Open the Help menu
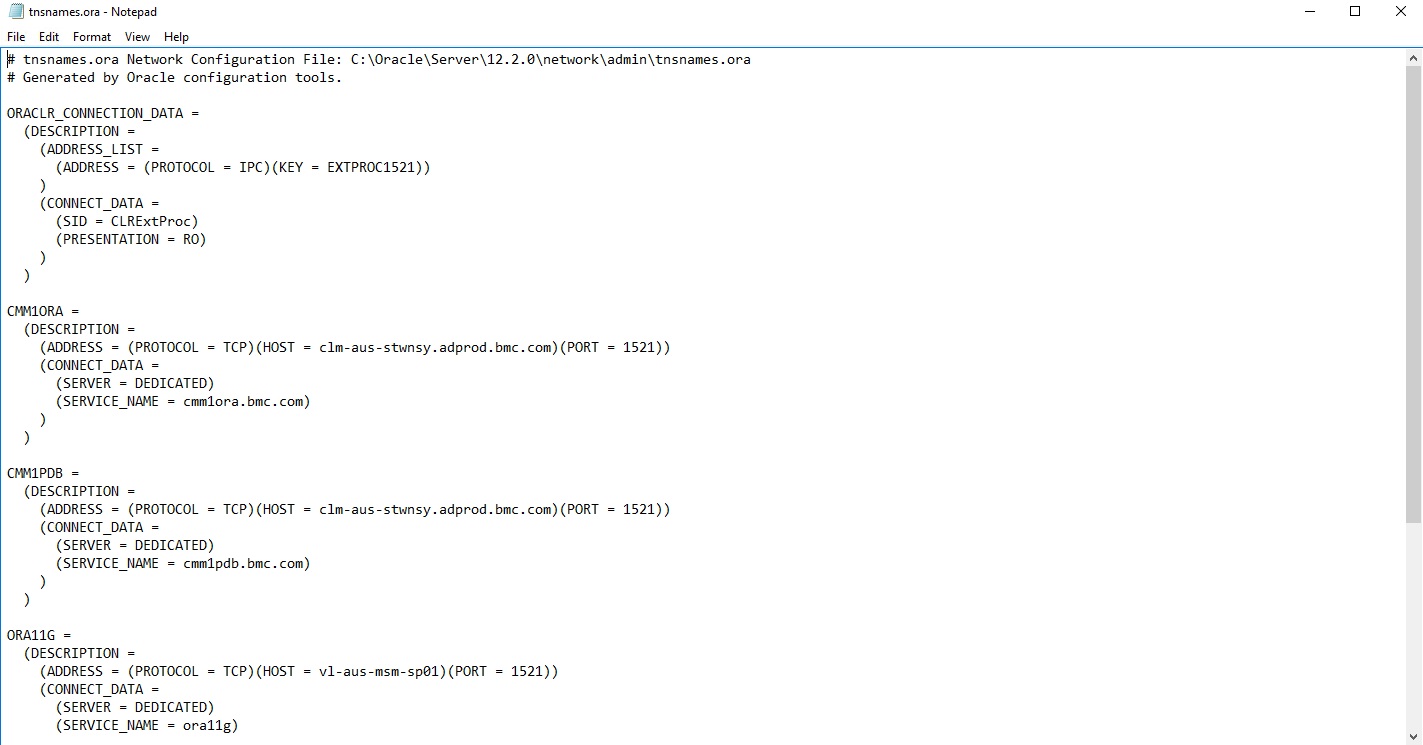Viewport: 1423px width, 745px height. [x=176, y=37]
